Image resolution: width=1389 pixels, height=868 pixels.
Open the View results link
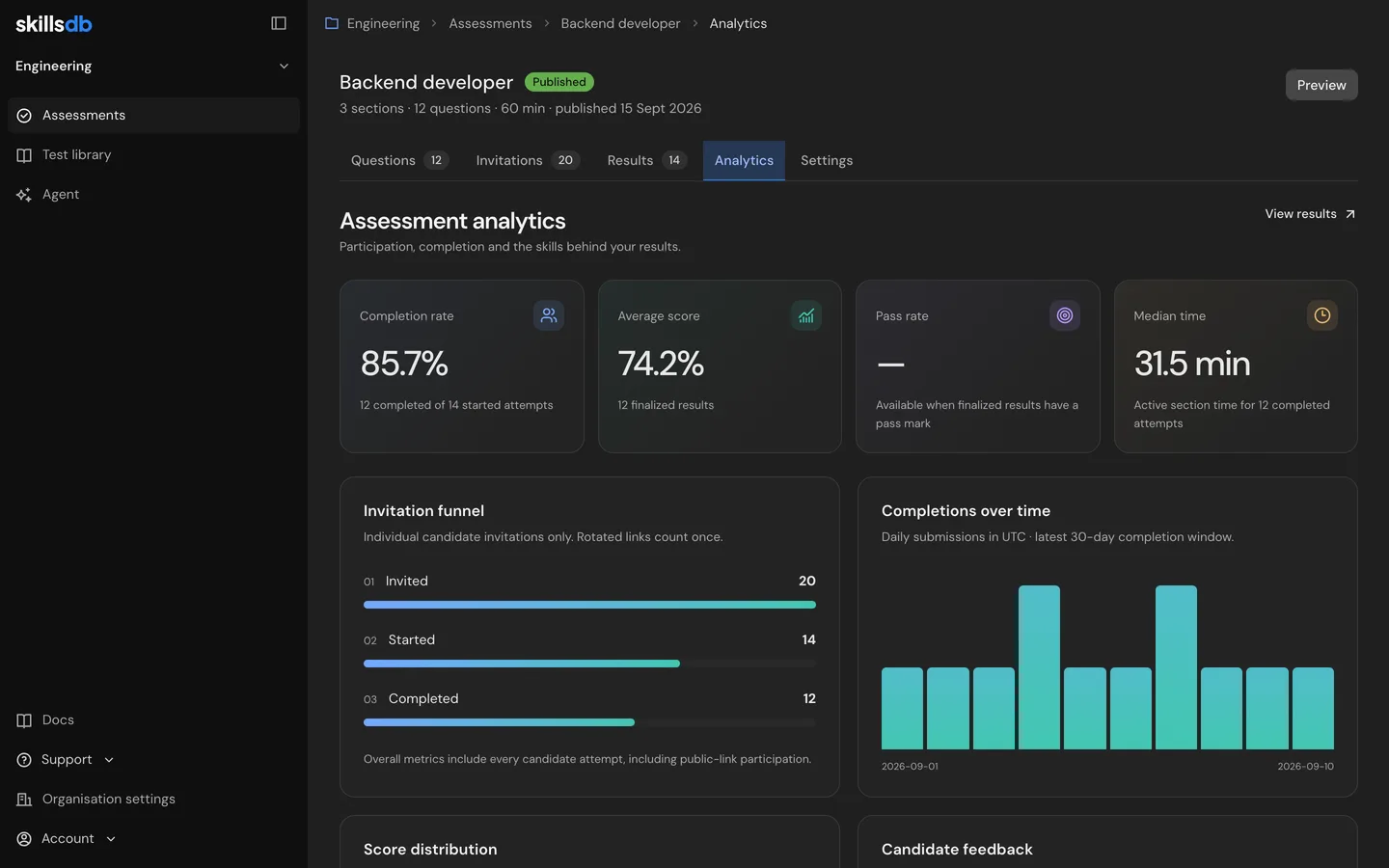pos(1310,214)
